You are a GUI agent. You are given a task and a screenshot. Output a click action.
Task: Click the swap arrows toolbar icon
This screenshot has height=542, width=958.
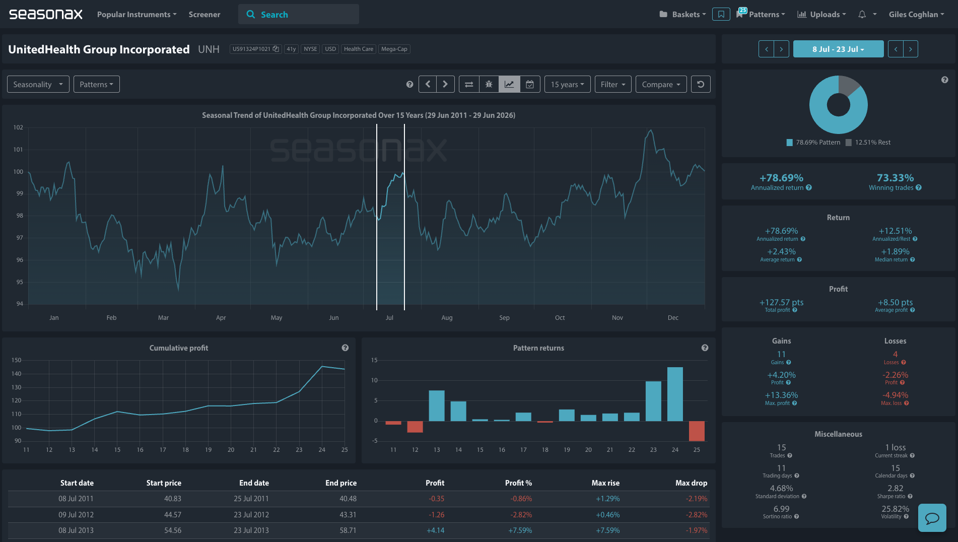[x=469, y=84]
